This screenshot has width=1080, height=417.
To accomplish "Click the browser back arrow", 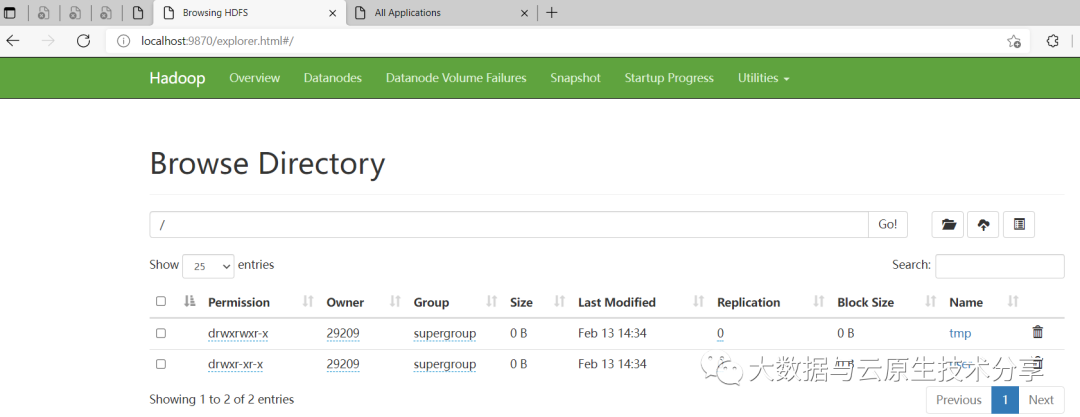I will pyautogui.click(x=13, y=41).
